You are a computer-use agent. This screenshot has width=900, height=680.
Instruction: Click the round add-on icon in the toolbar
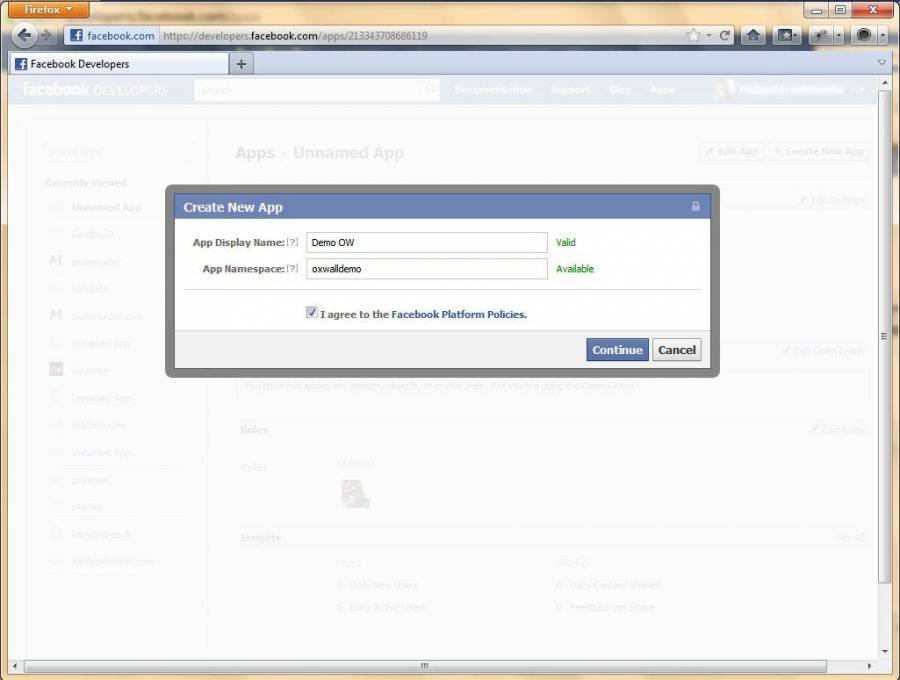863,36
